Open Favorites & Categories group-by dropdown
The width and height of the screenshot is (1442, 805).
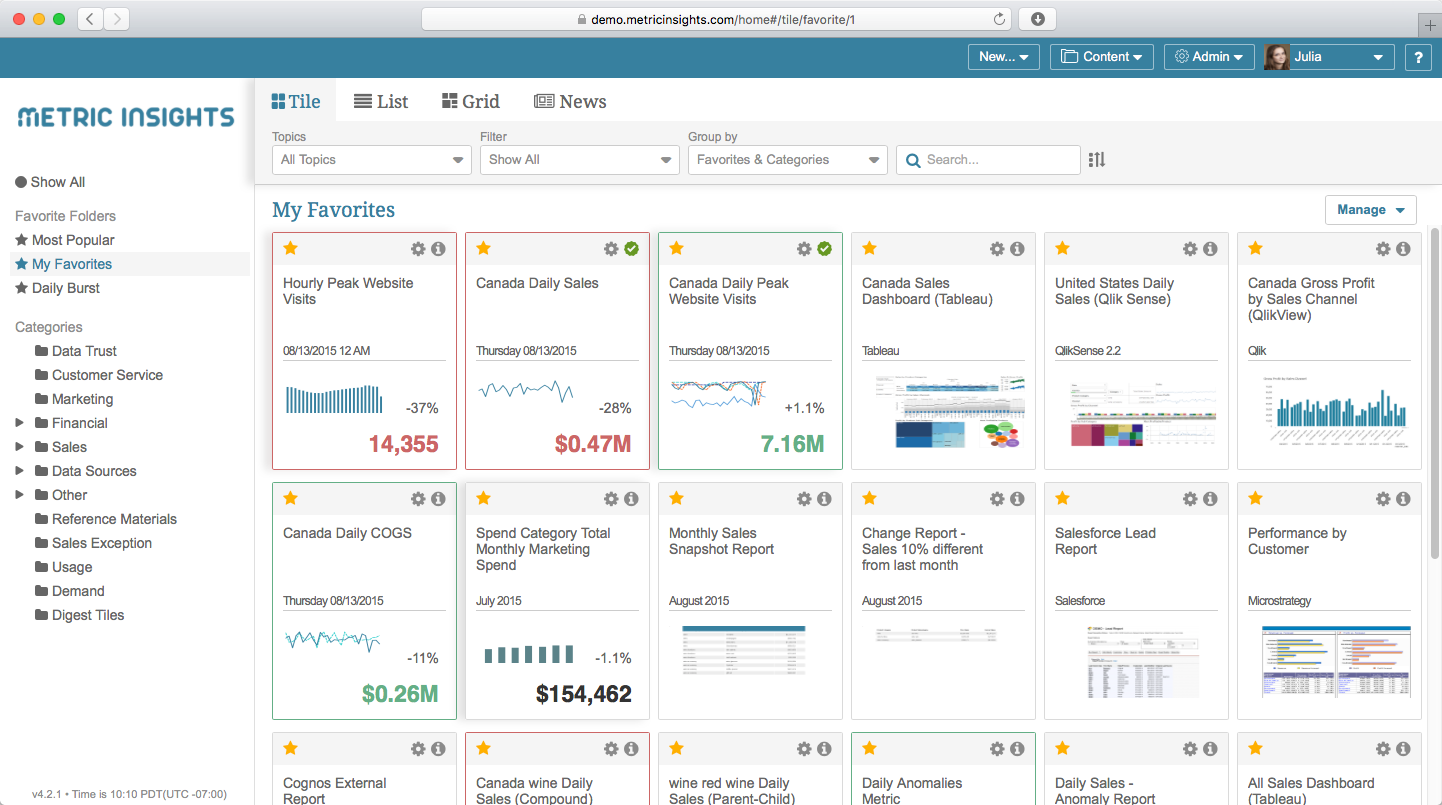coord(788,160)
